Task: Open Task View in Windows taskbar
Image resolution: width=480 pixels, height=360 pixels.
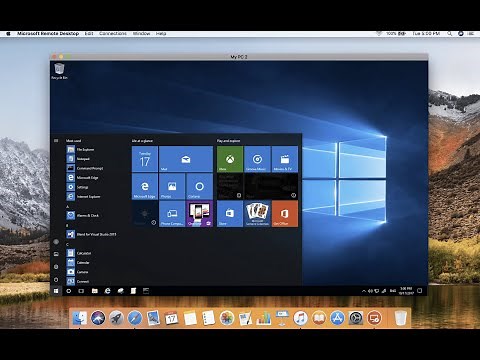Action: click(x=81, y=291)
